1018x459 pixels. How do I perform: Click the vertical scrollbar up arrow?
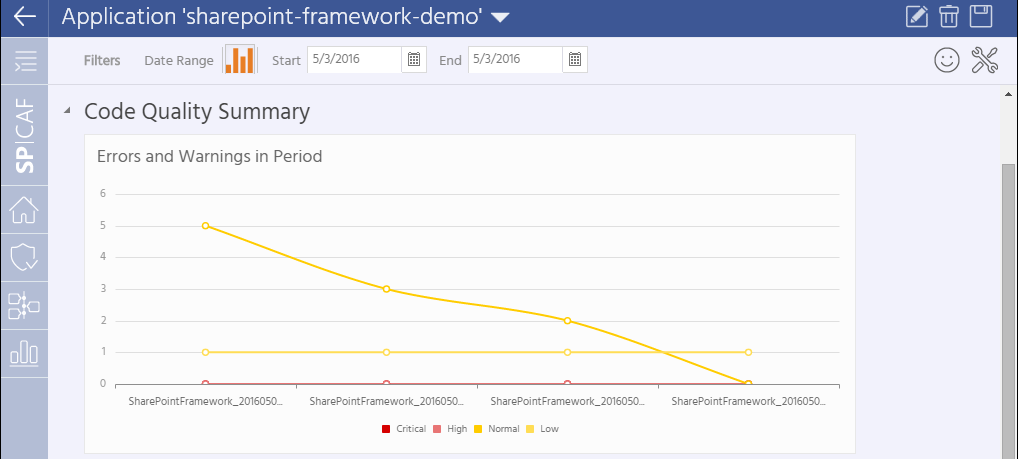coord(1009,93)
